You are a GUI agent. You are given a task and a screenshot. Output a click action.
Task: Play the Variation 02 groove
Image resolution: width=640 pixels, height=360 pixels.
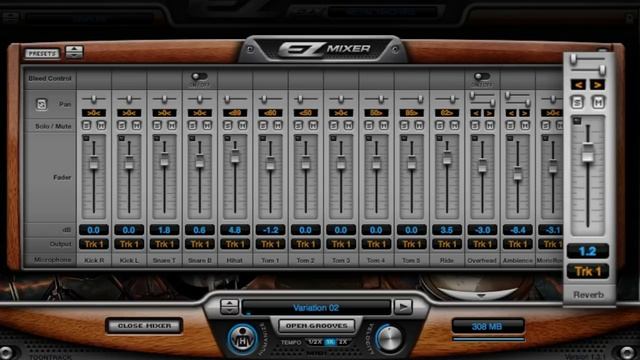(x=403, y=307)
